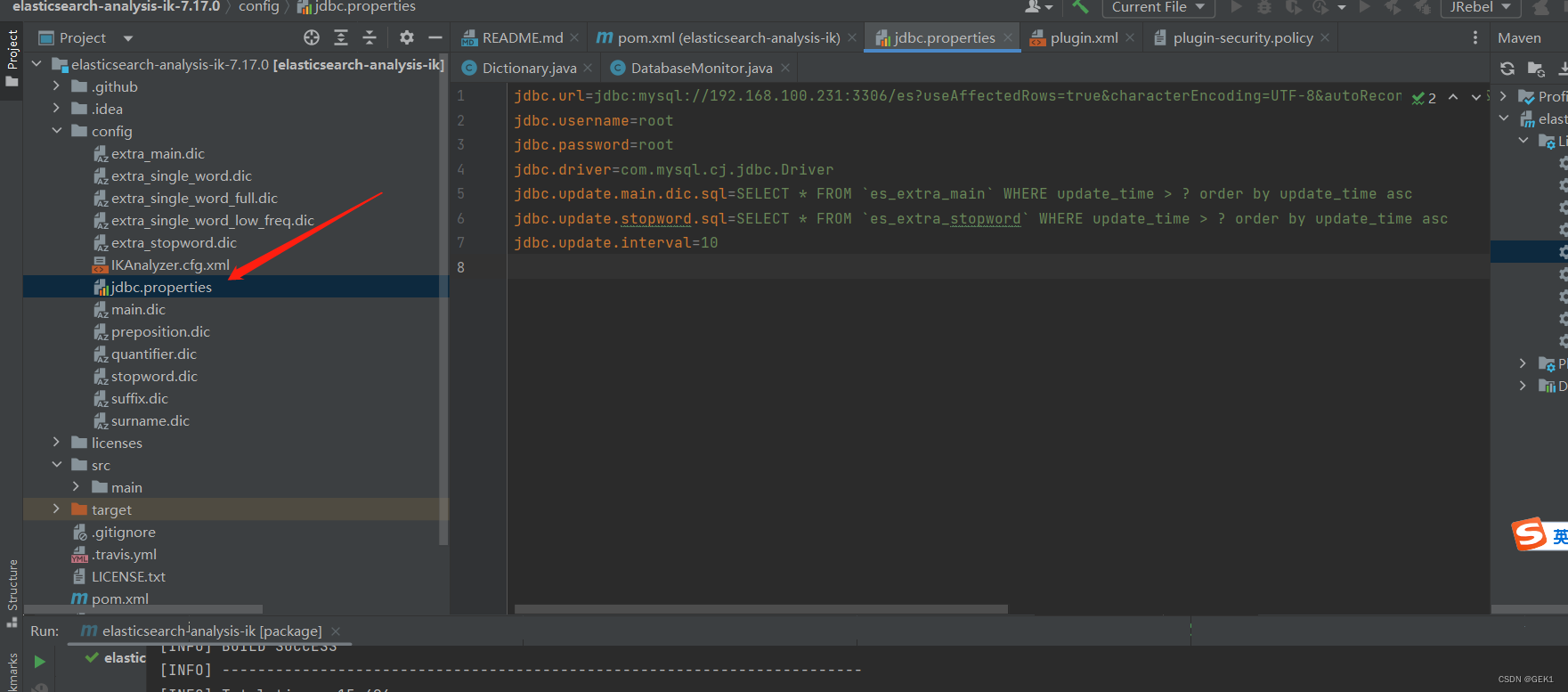Go to previous highlighted problem arrow
1568x692 pixels.
pos(1453,97)
